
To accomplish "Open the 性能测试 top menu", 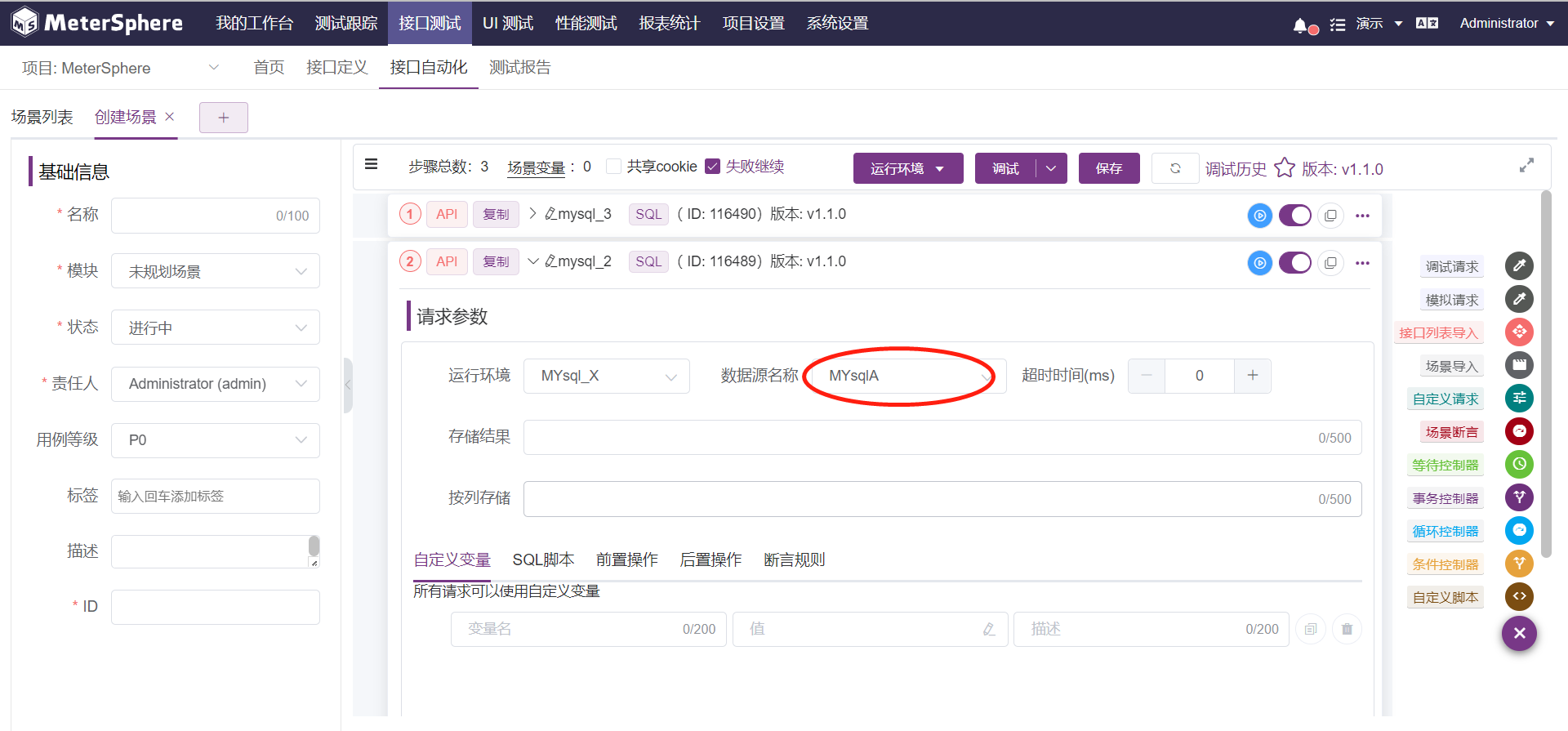I will tap(586, 24).
